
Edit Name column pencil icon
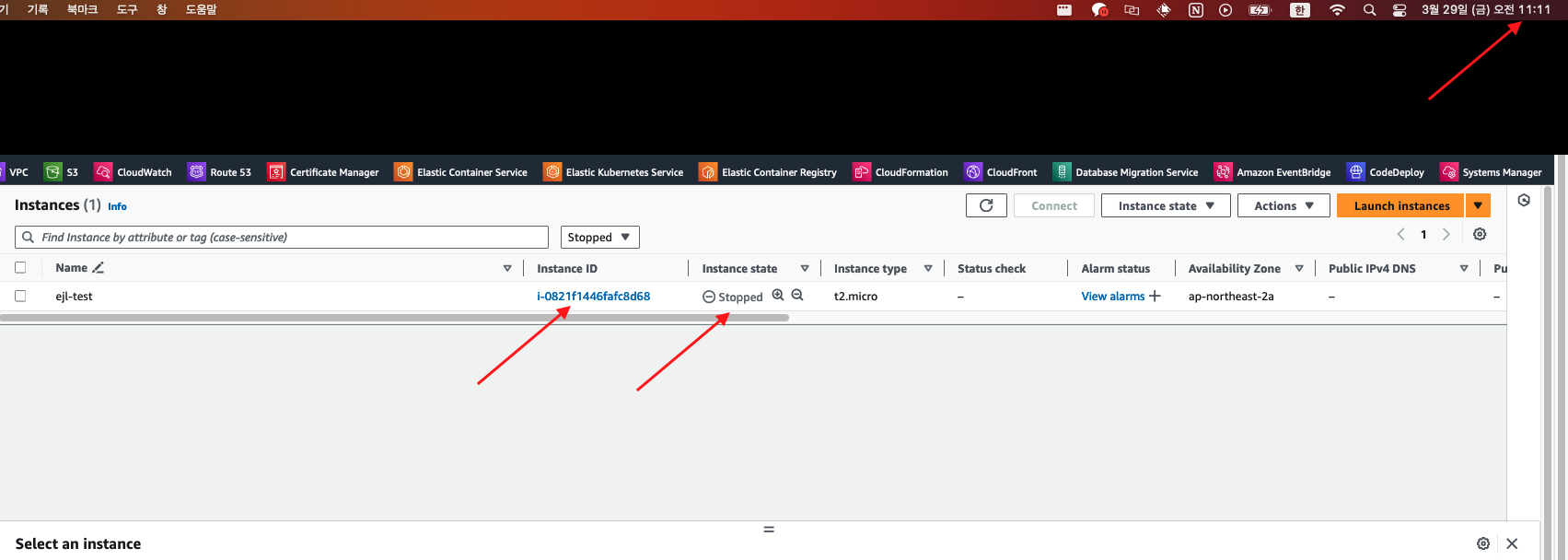click(x=99, y=268)
